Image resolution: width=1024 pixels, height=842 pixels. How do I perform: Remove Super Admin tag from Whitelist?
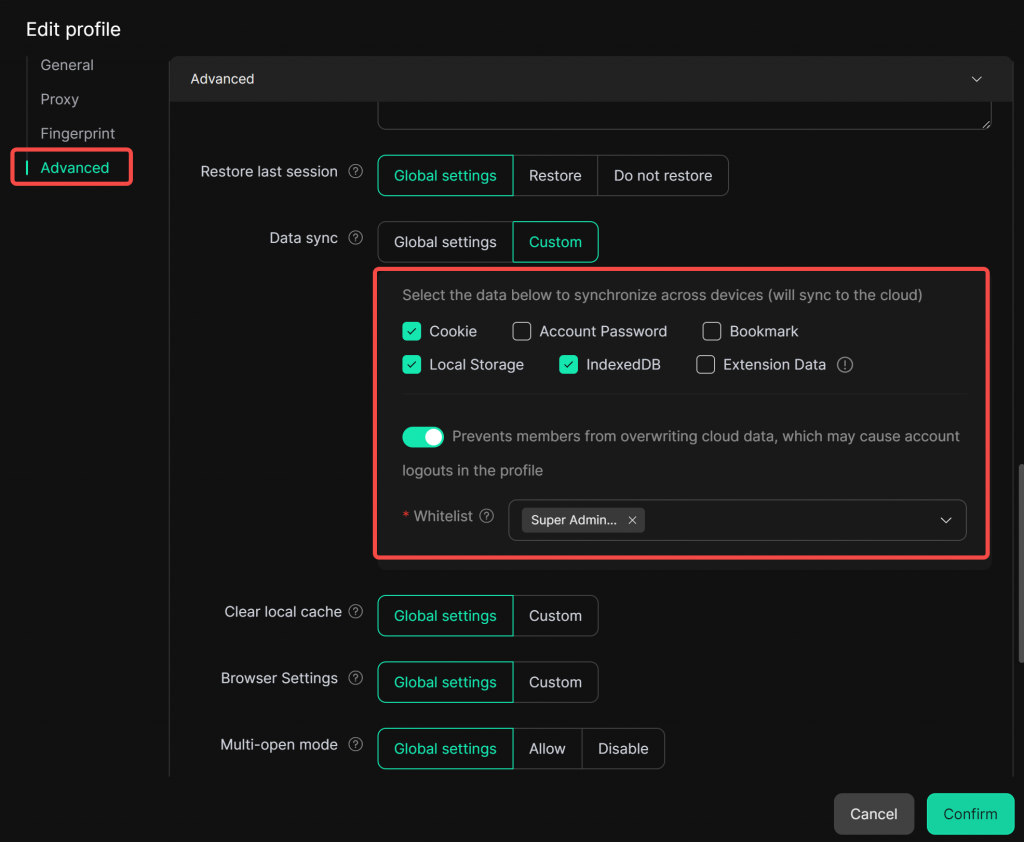(632, 521)
